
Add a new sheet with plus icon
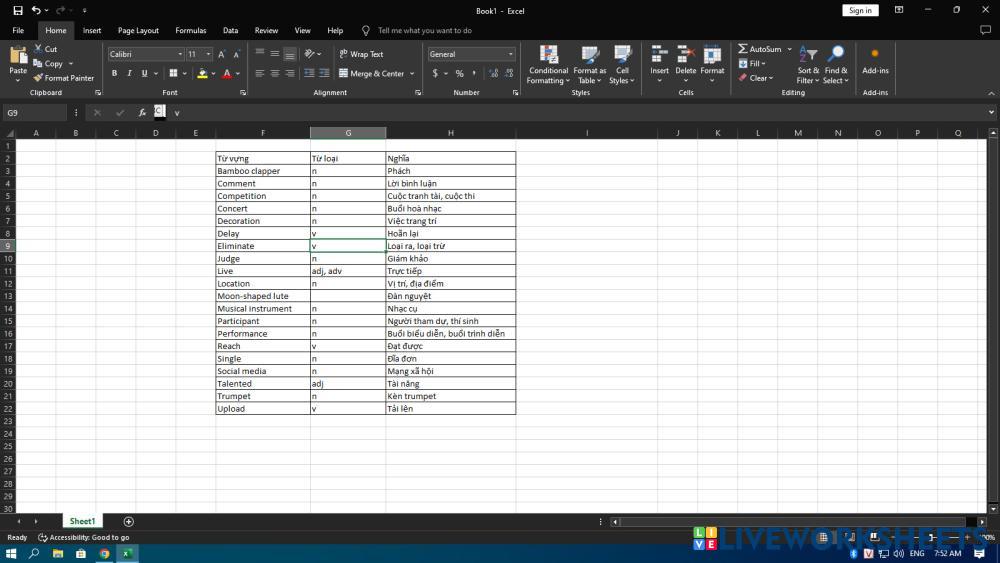[x=128, y=522]
